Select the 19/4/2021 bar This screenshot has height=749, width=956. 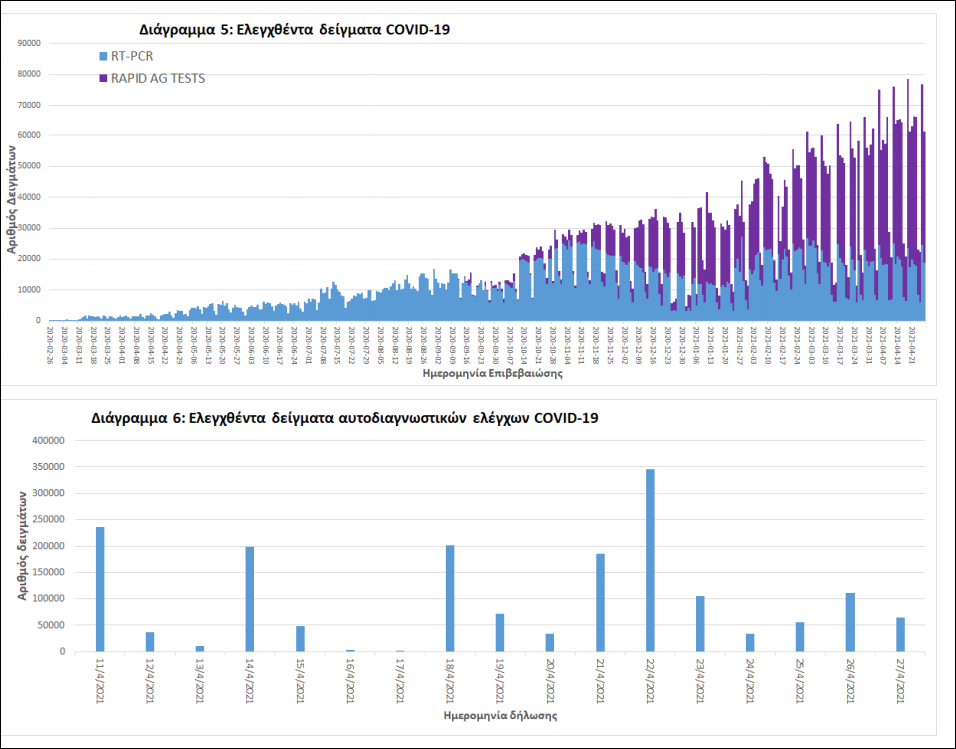500,632
